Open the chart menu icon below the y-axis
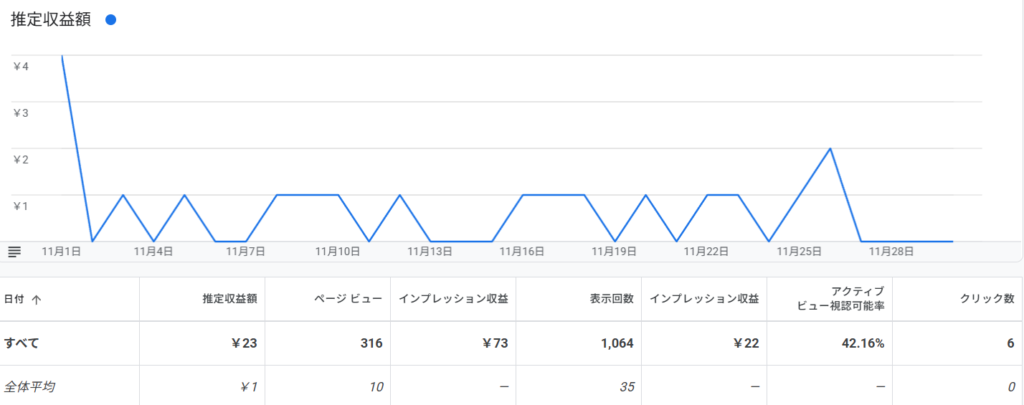Screen dimensions: 1024x405 coord(15,251)
